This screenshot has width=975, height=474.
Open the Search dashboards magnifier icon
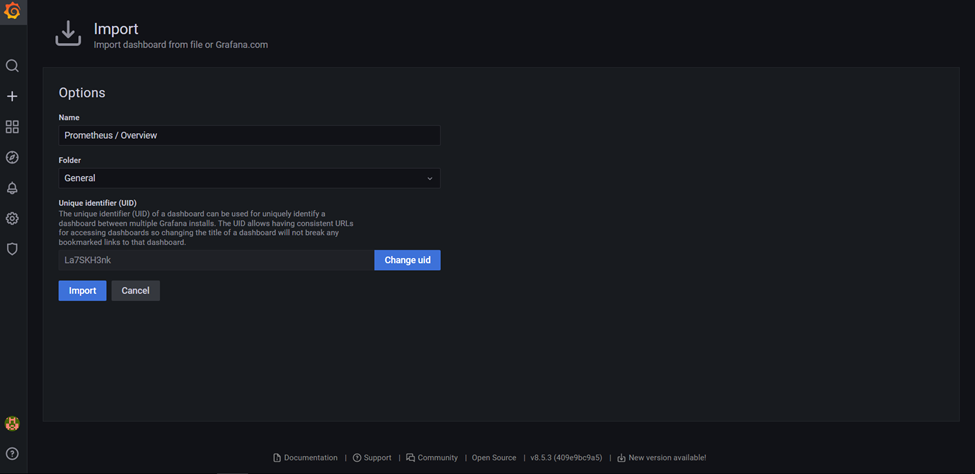12,66
